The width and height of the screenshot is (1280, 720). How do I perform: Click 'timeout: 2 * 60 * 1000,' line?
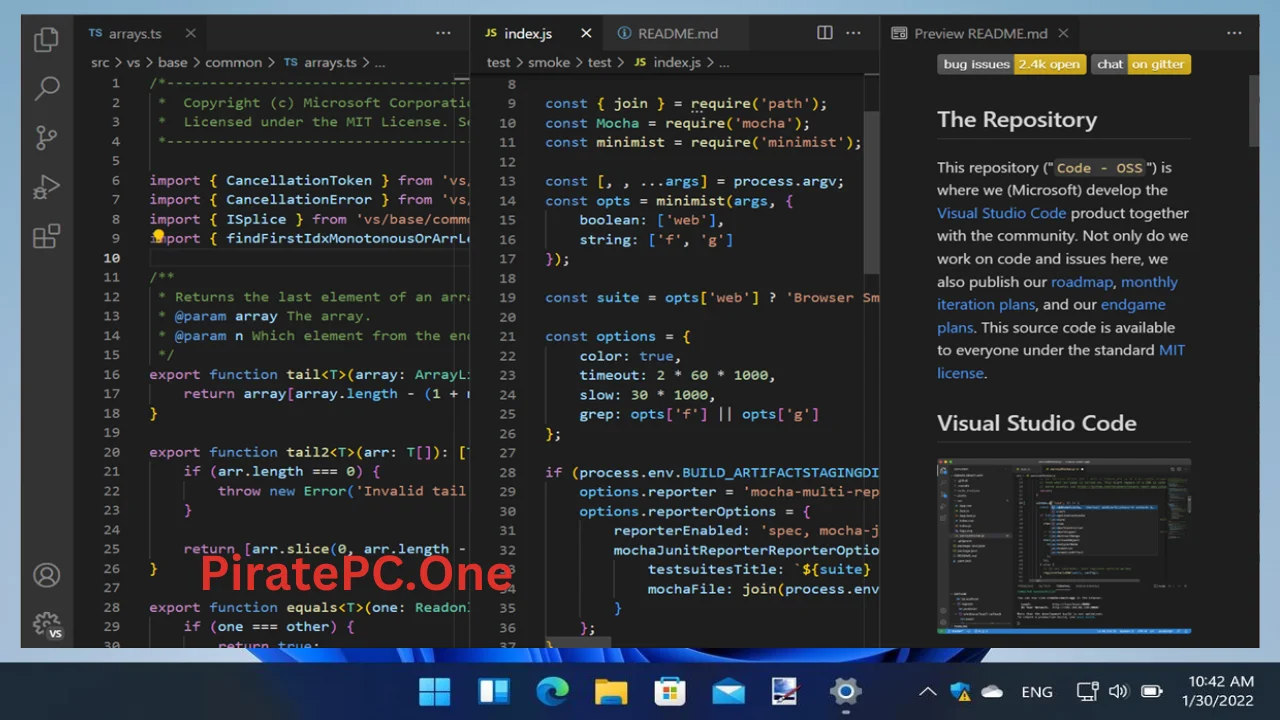pyautogui.click(x=677, y=375)
